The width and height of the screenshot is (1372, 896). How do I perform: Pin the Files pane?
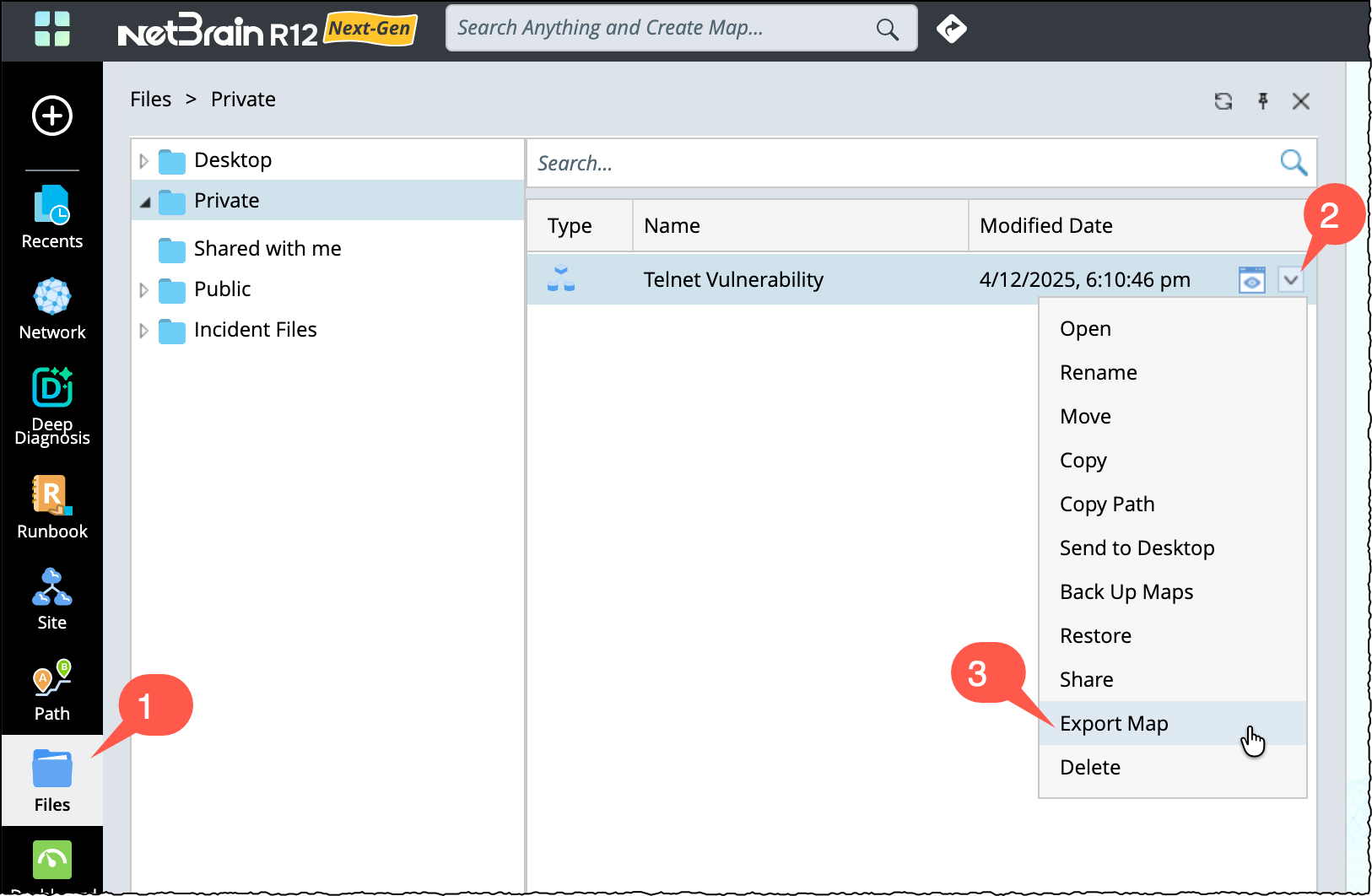1263,101
